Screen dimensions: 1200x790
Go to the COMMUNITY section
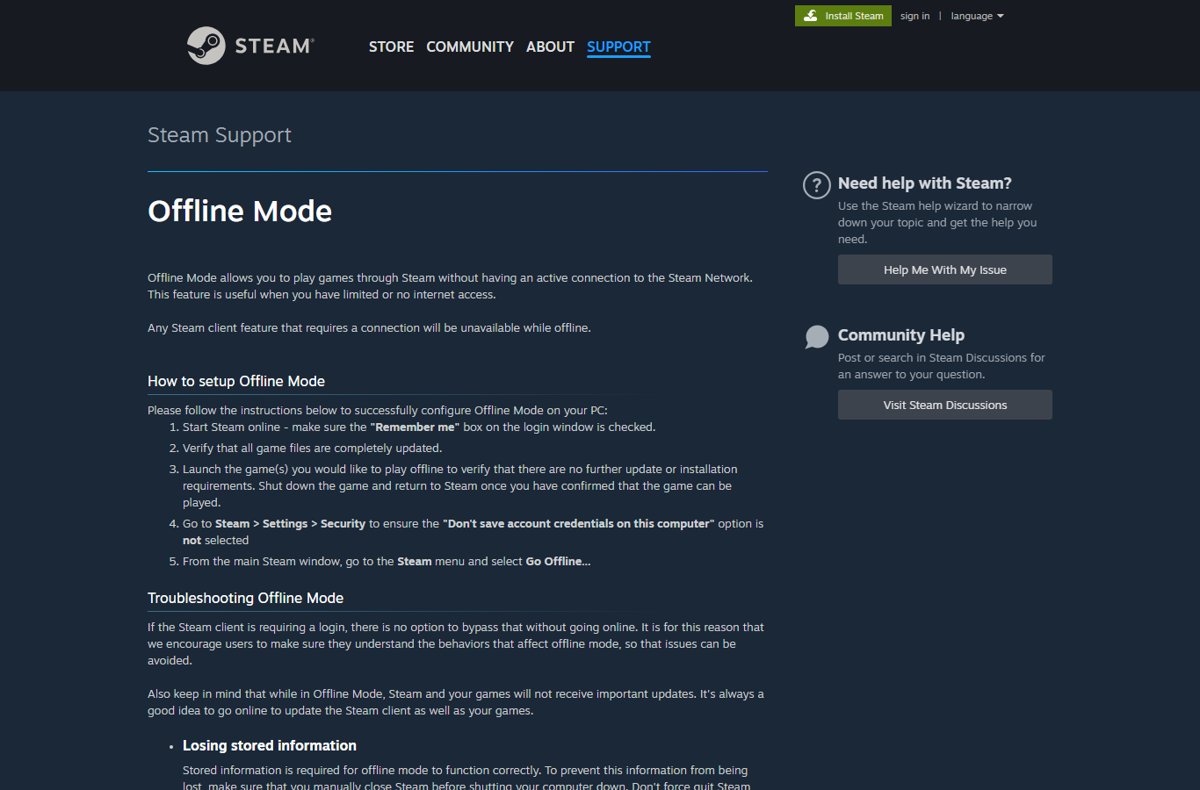pos(470,47)
